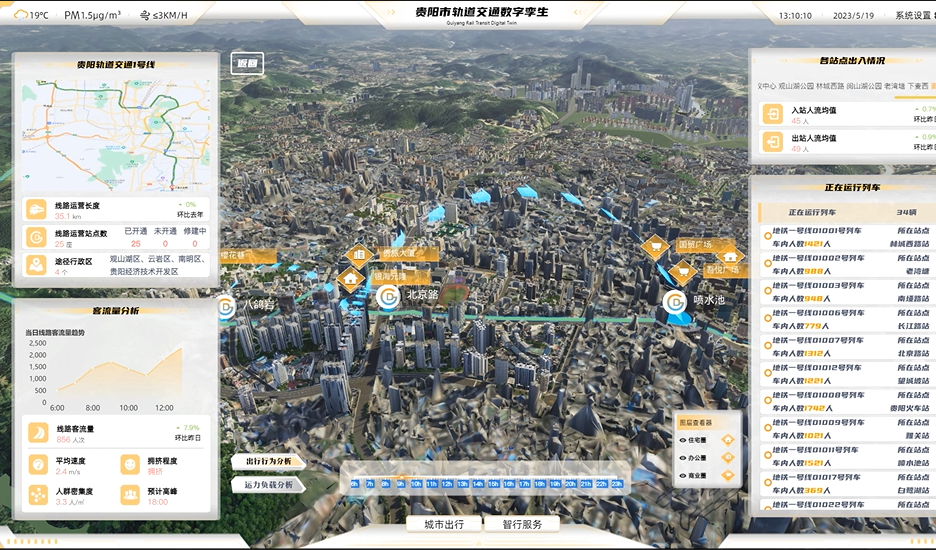The height and width of the screenshot is (550, 936).
Task: Select train 01001 in running trains list
Action: (840, 237)
